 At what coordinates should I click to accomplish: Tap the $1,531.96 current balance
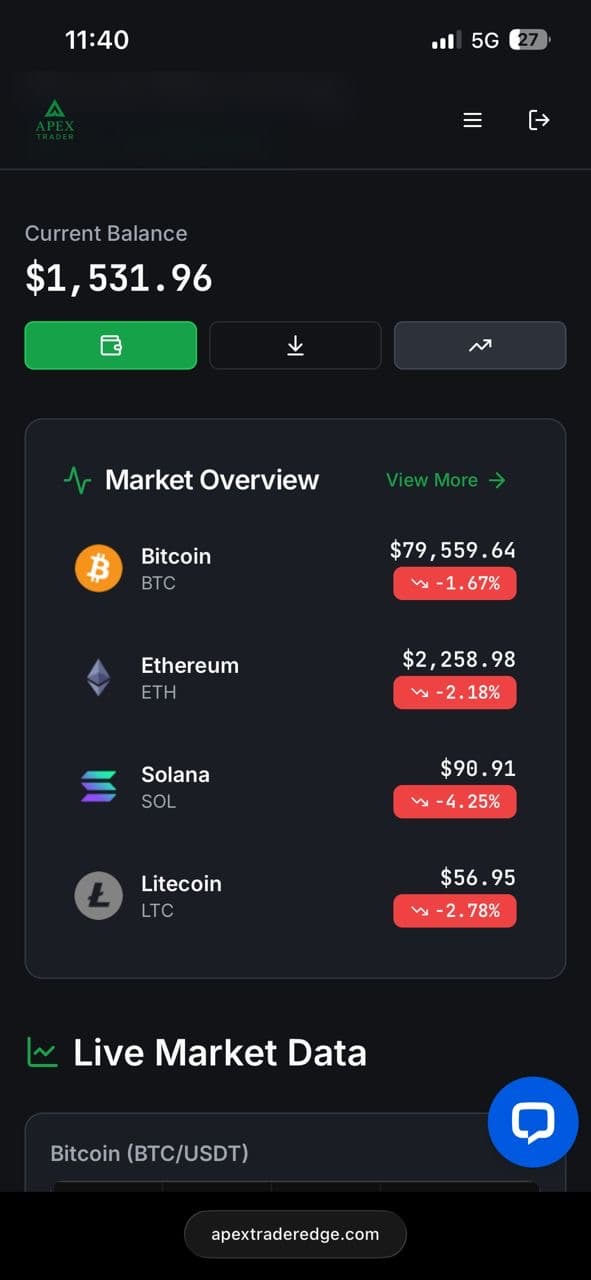119,279
